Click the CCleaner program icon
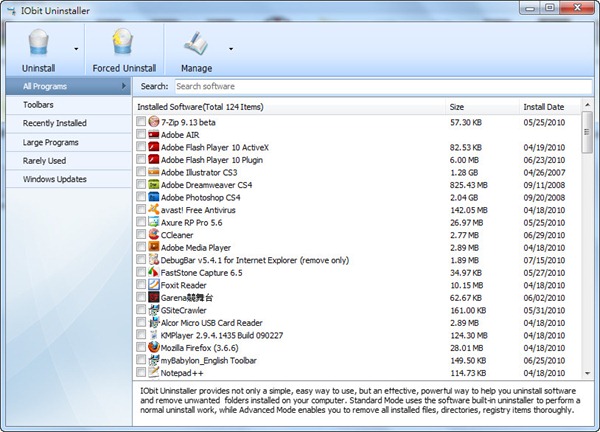Image resolution: width=600 pixels, height=432 pixels. (x=153, y=234)
